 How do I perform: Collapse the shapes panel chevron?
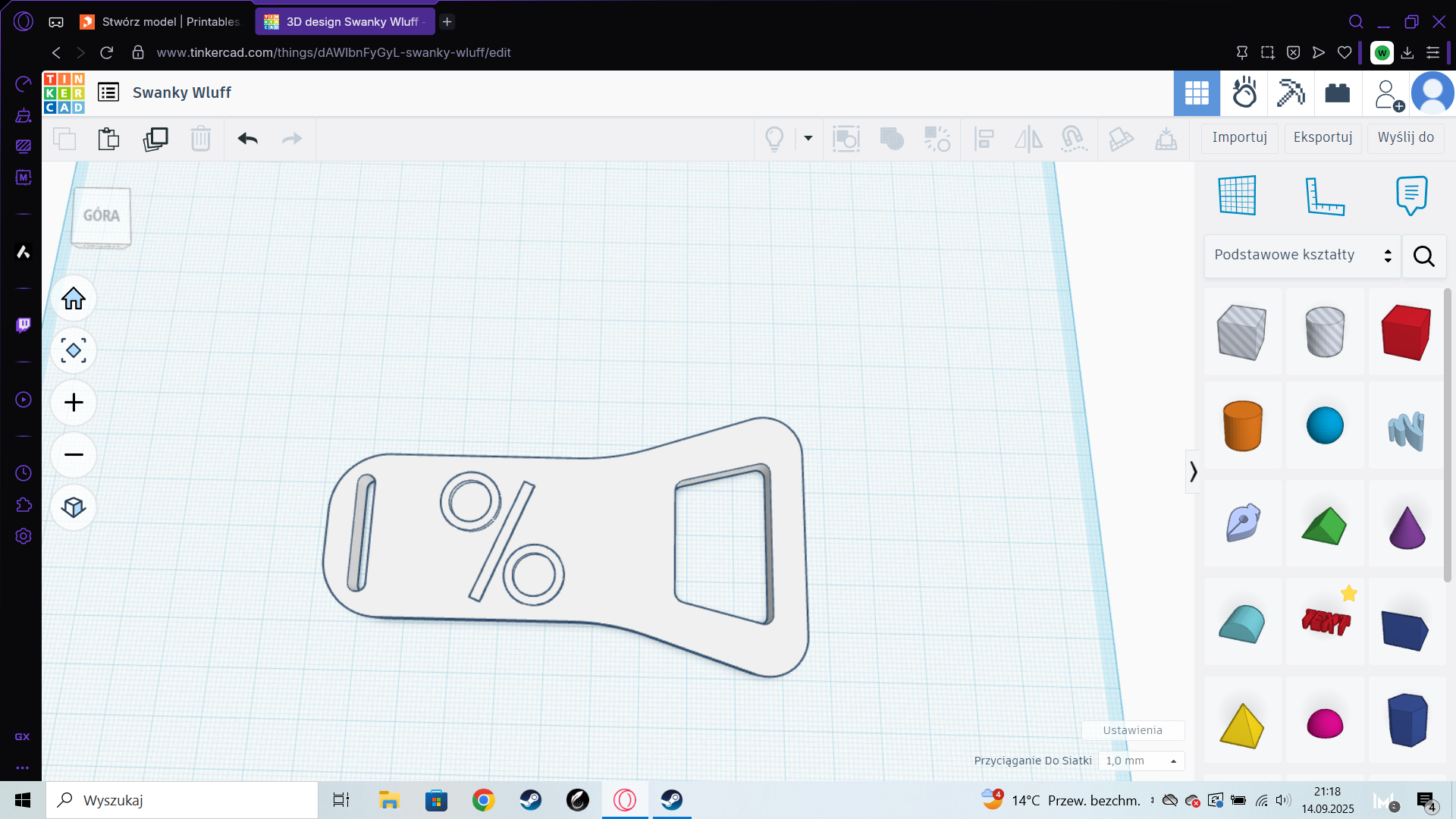pos(1193,472)
